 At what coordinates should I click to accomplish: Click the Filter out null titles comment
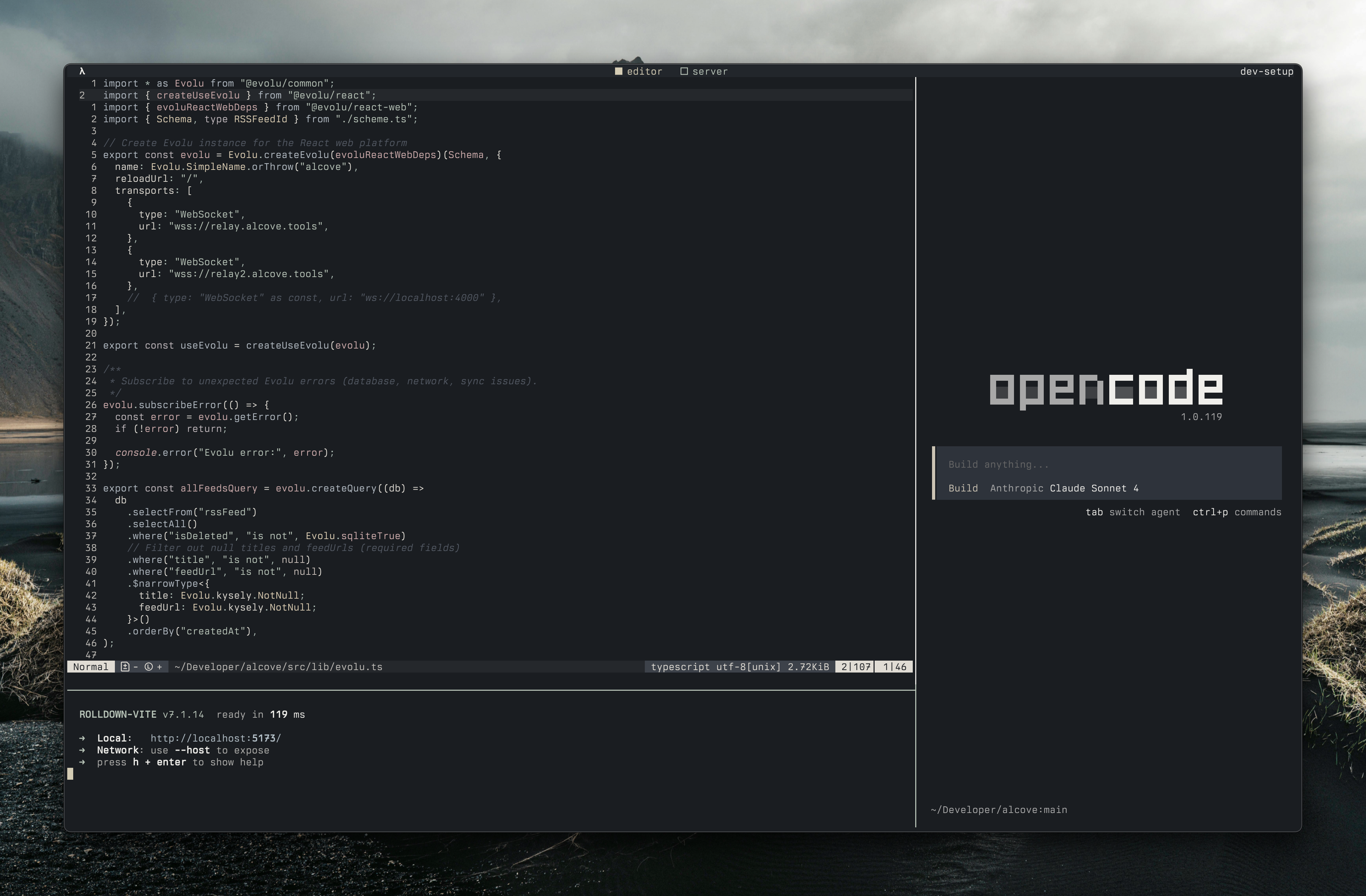(x=293, y=547)
